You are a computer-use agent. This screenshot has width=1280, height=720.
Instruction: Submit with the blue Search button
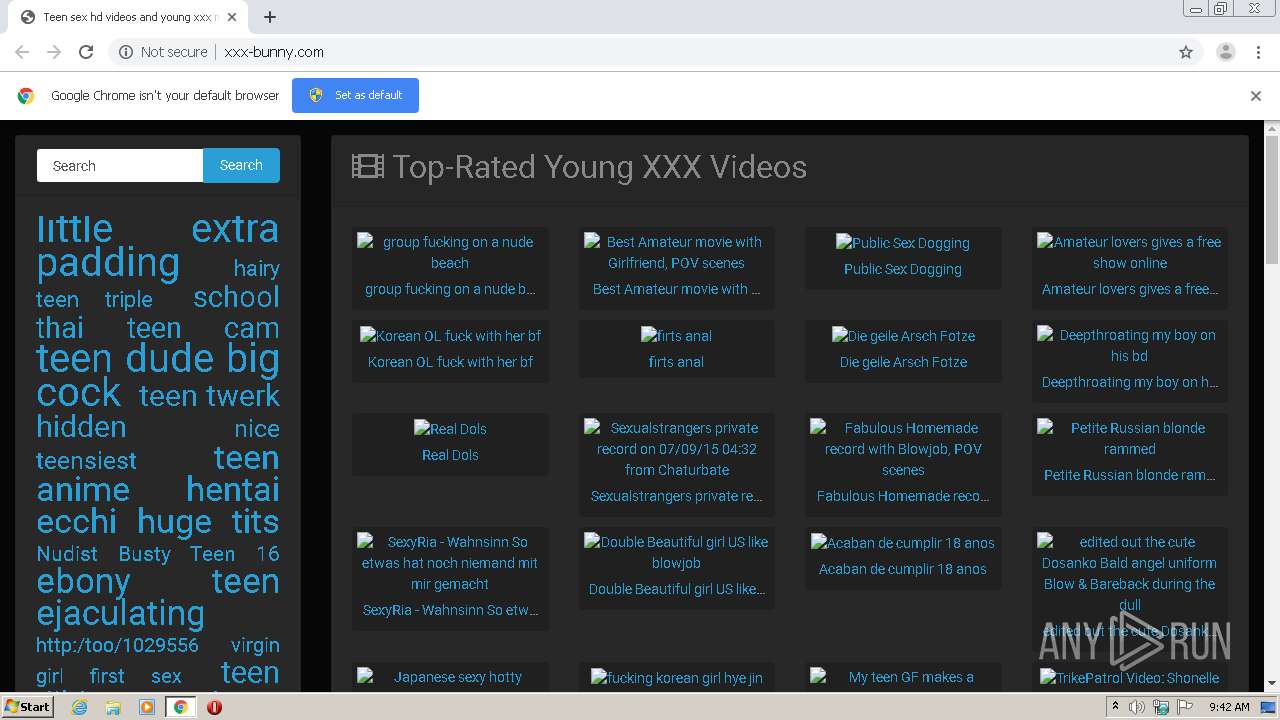[x=241, y=166]
